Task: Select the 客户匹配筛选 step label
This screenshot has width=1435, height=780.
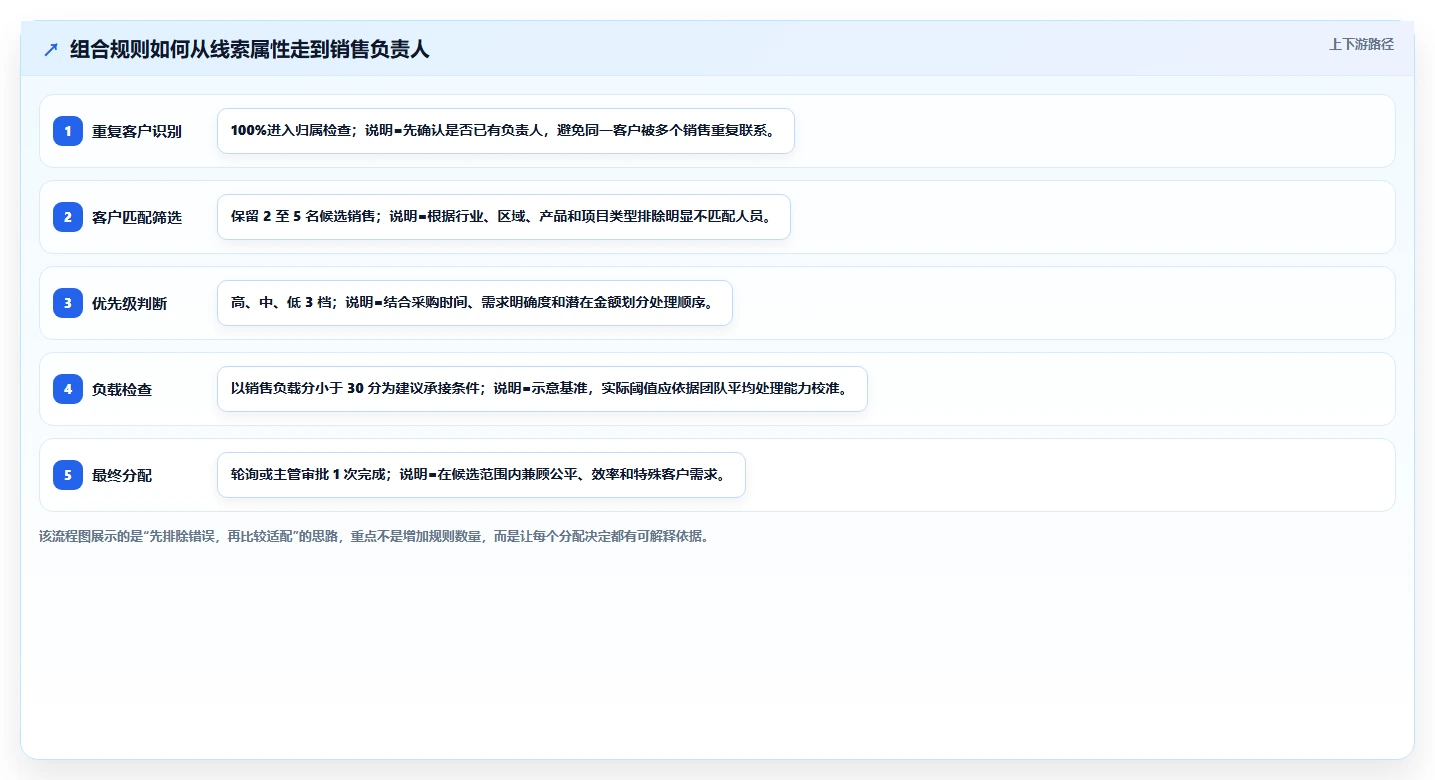Action: click(x=137, y=217)
